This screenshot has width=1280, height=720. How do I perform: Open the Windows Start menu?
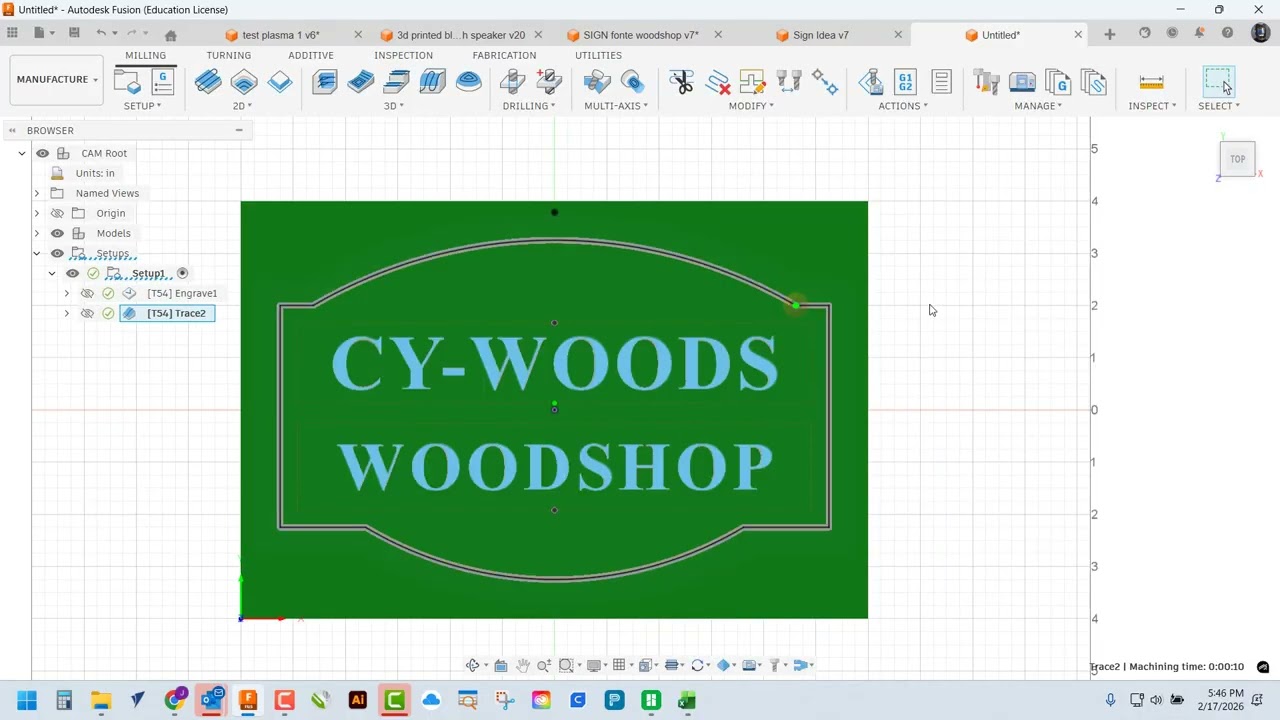click(x=27, y=700)
